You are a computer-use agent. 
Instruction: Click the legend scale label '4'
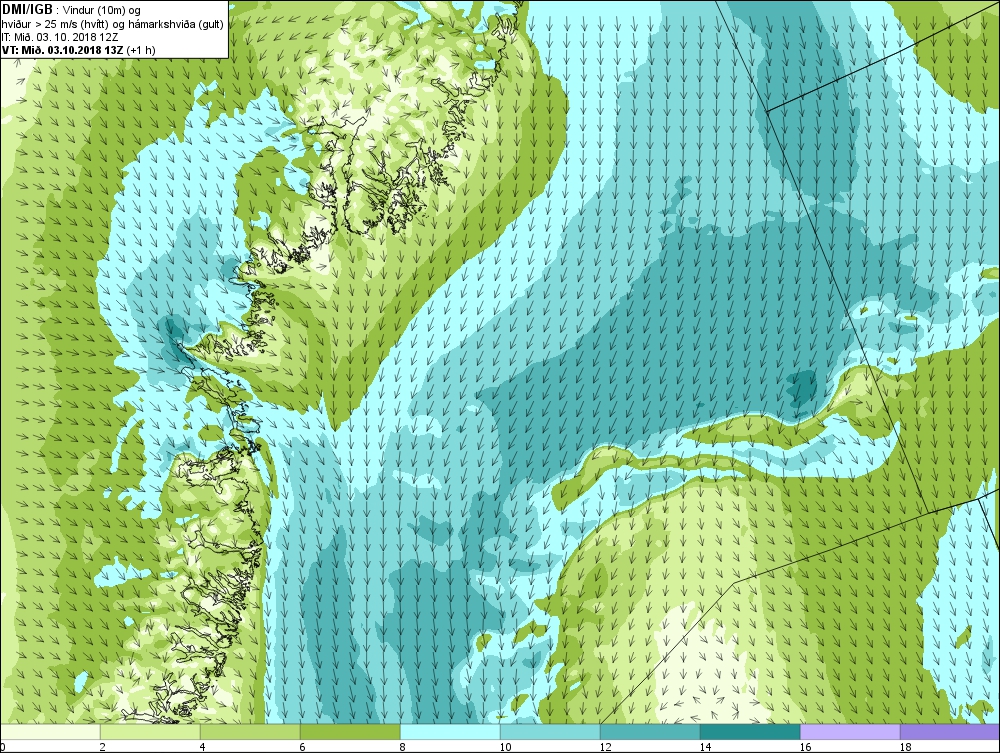click(x=202, y=747)
